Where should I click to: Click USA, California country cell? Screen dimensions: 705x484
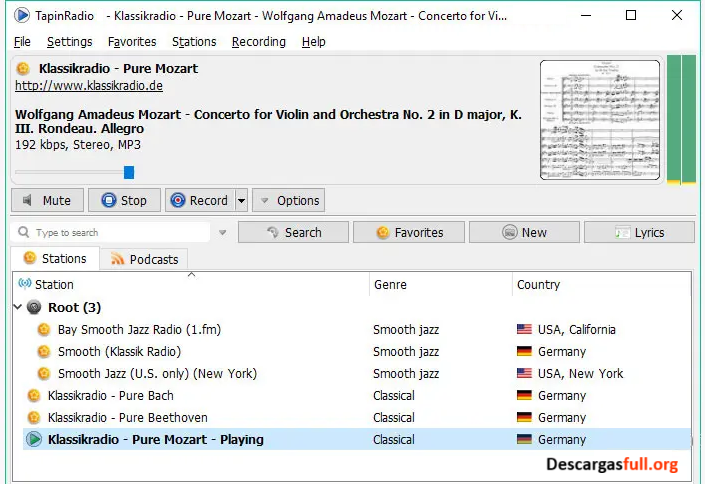[576, 330]
